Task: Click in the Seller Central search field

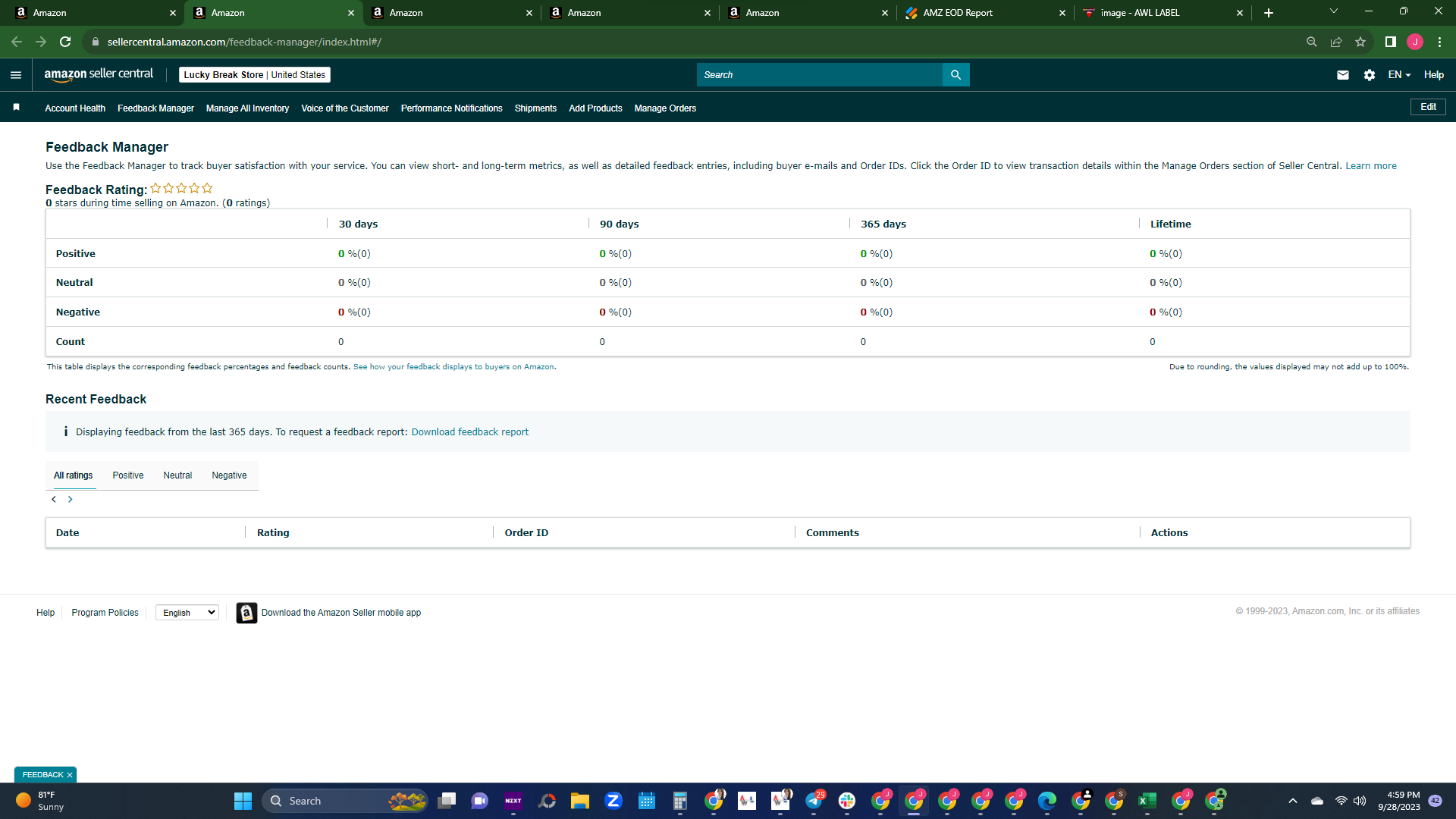Action: (x=820, y=75)
